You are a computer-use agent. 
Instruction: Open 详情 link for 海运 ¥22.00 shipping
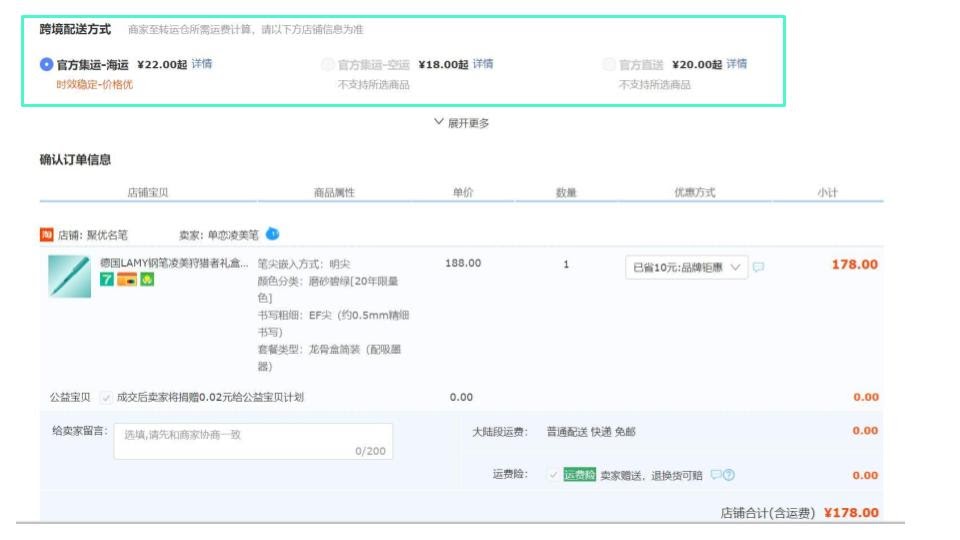pos(202,64)
